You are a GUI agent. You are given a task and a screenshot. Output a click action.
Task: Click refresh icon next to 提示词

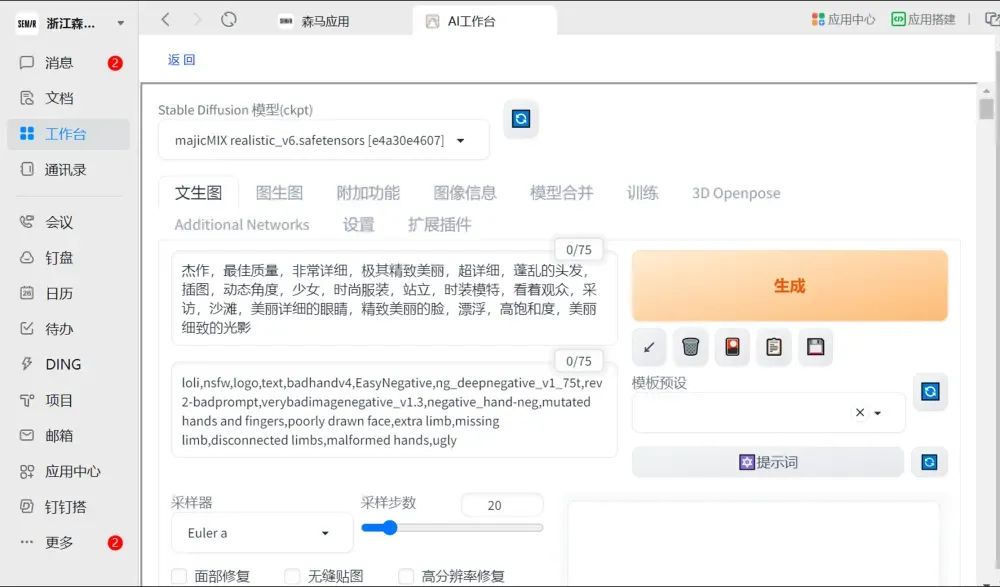(x=929, y=462)
